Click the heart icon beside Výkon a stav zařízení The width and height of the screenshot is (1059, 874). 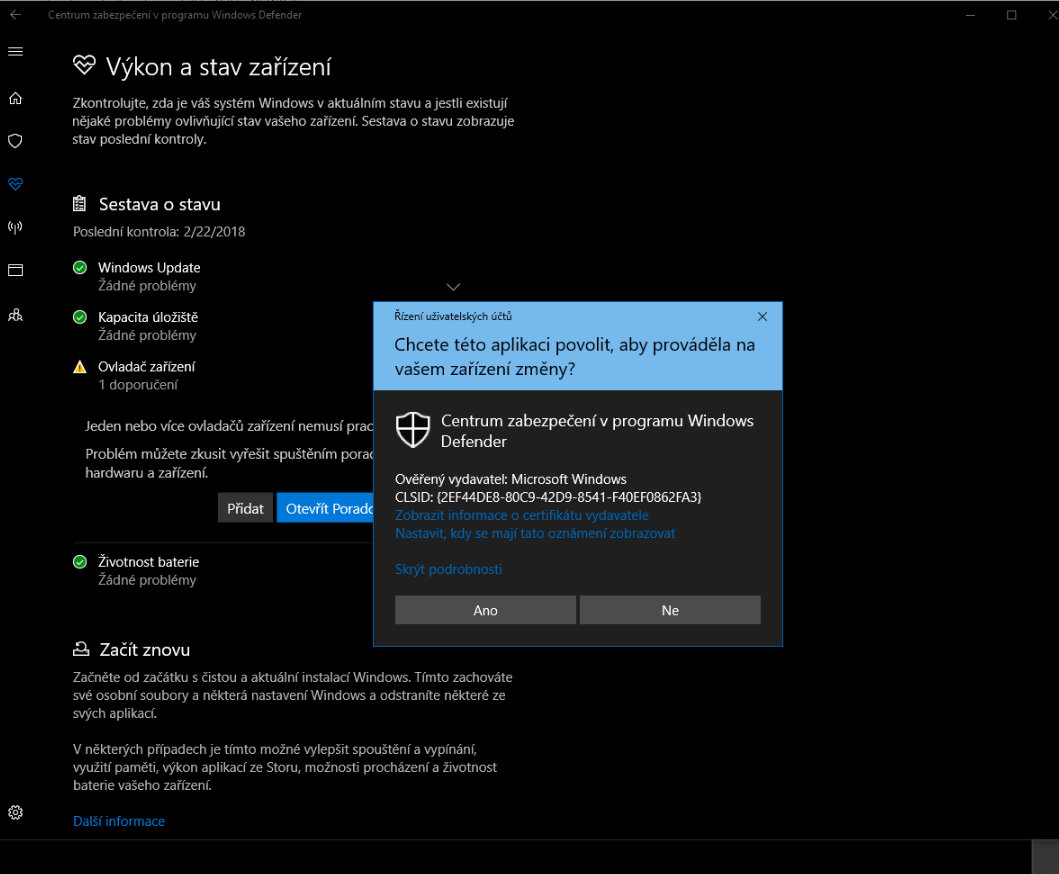(x=84, y=66)
